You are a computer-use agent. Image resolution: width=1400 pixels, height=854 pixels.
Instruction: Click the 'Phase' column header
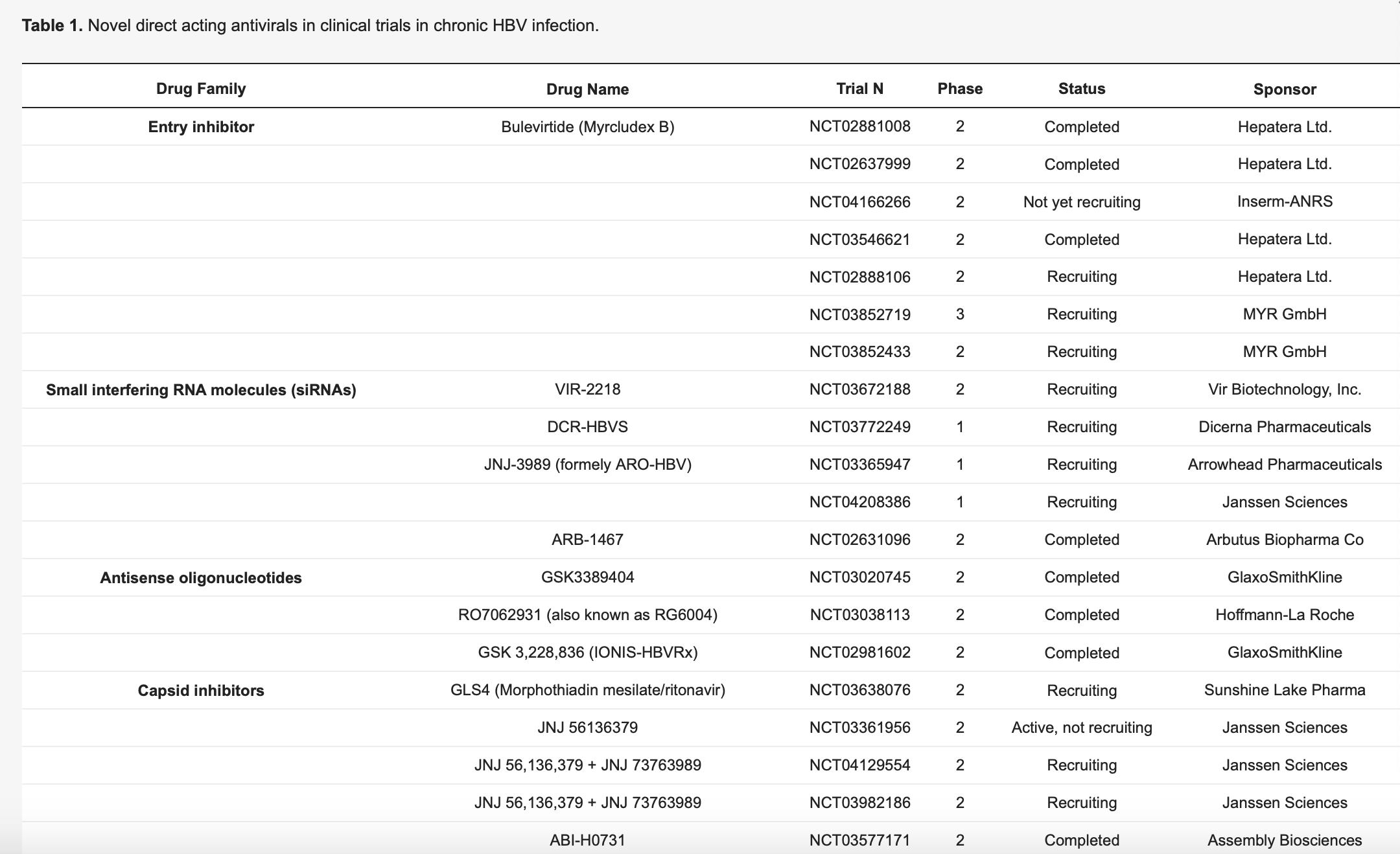tap(960, 89)
